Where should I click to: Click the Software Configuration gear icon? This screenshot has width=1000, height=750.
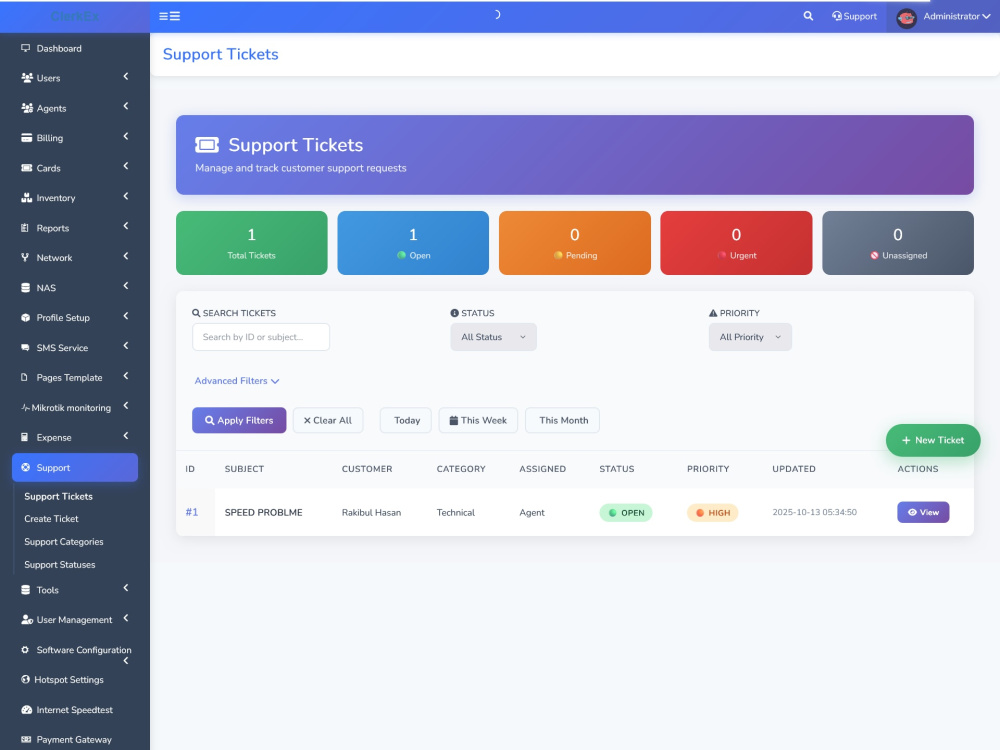coord(25,650)
